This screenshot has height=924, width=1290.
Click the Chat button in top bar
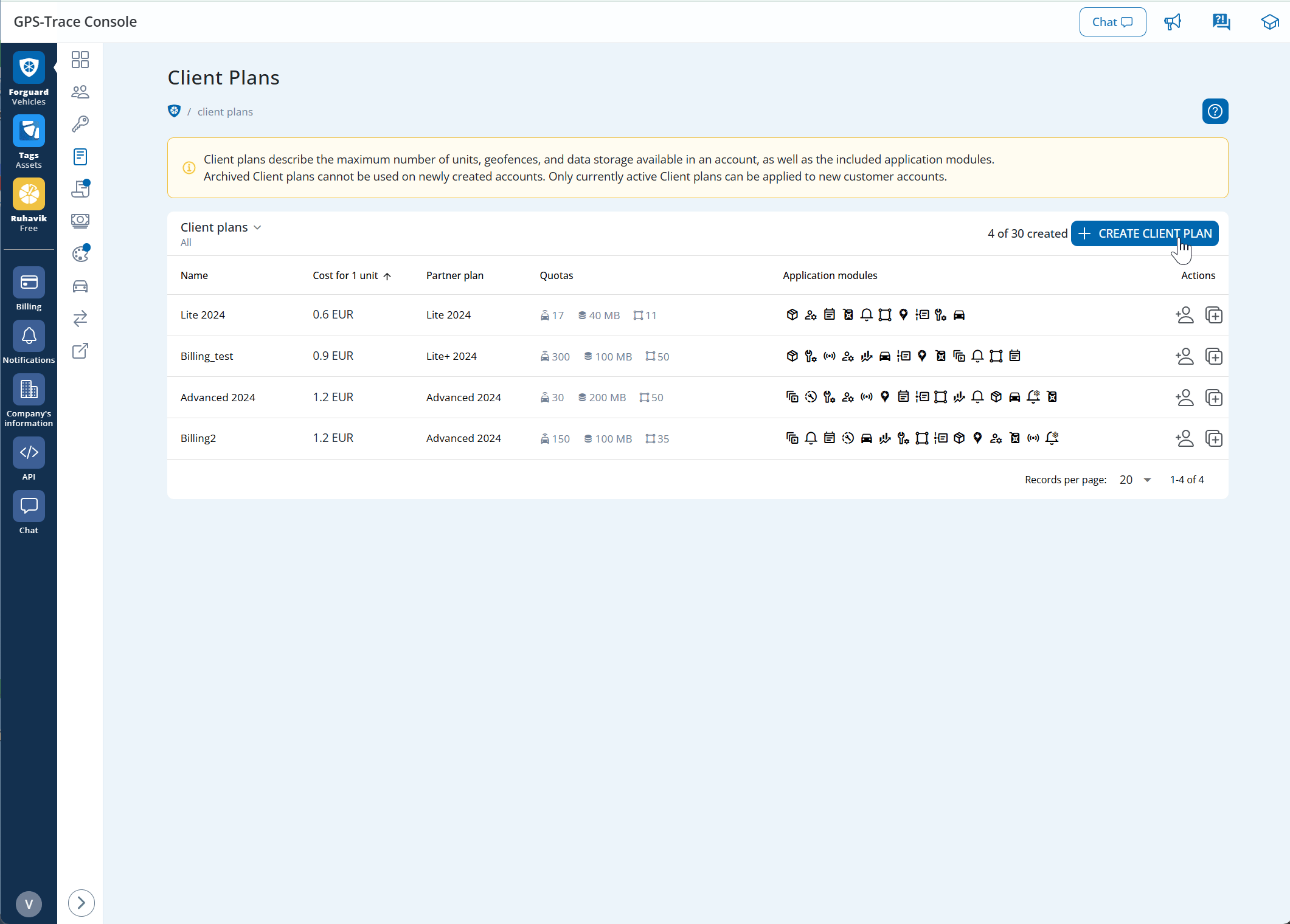[x=1112, y=22]
